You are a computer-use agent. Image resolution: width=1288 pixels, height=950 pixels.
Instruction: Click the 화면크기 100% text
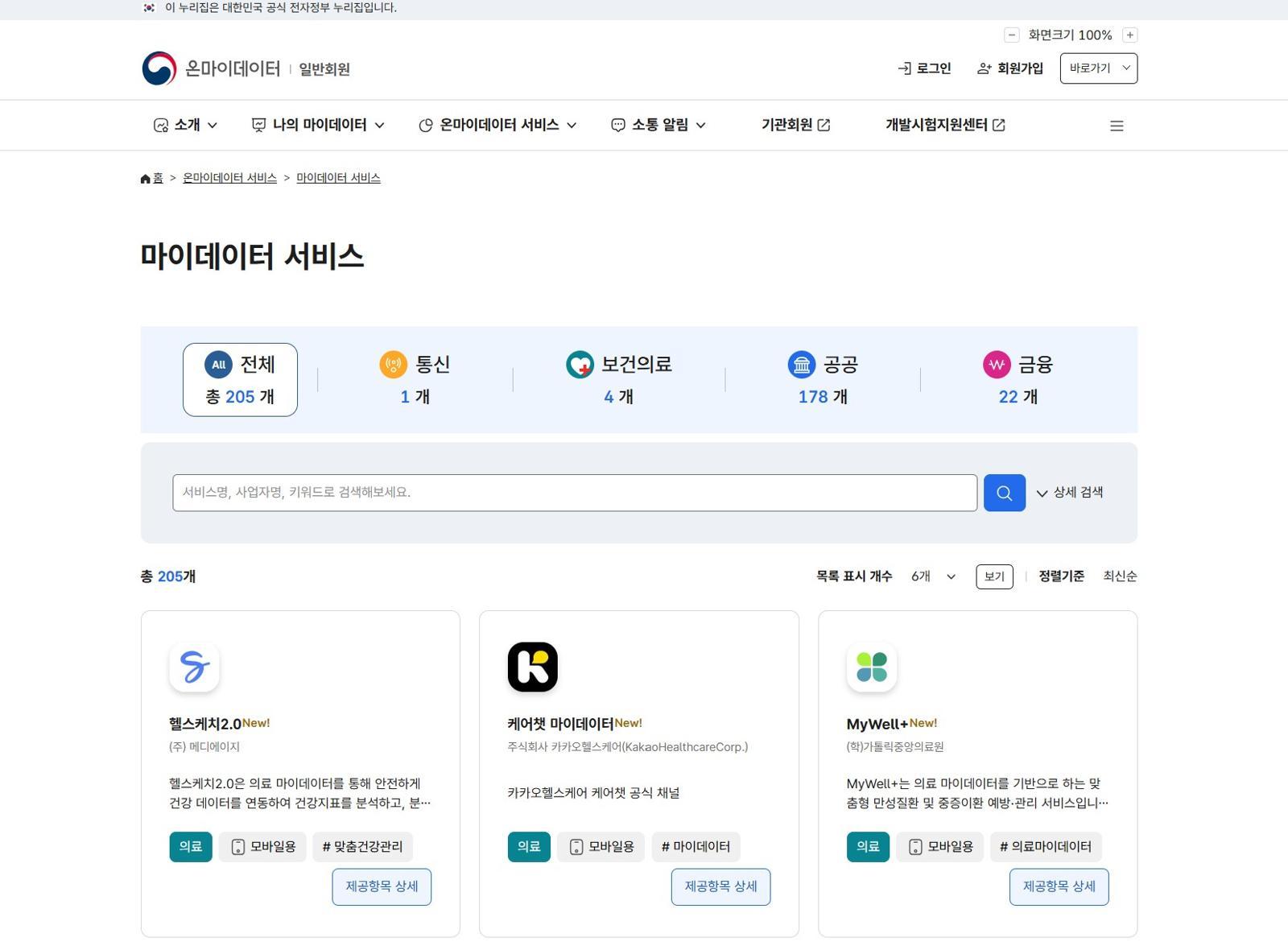point(1070,35)
